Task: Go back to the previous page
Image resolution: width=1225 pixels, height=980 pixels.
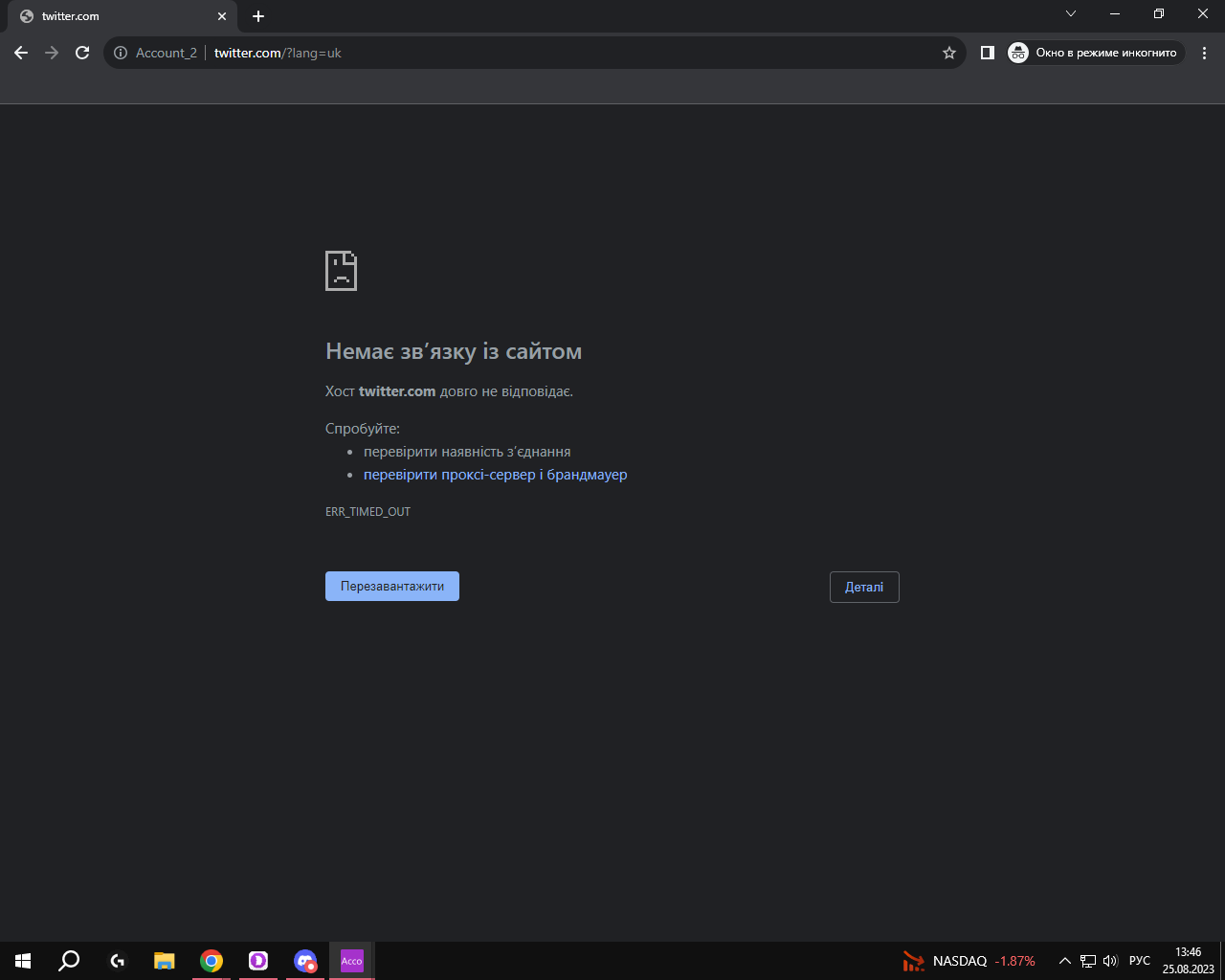Action: 21,53
